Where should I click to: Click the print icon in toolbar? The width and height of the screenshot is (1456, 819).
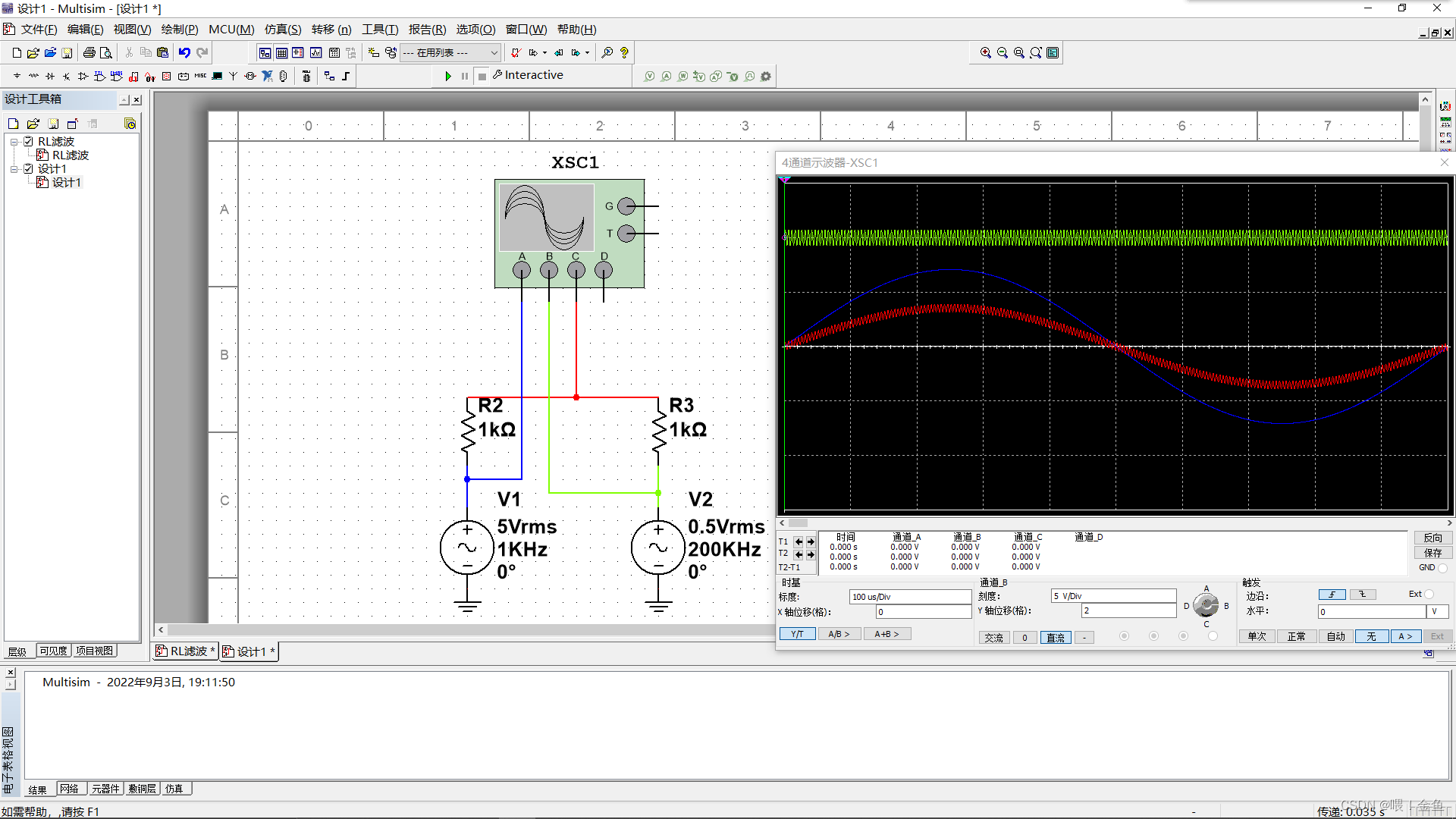[89, 52]
